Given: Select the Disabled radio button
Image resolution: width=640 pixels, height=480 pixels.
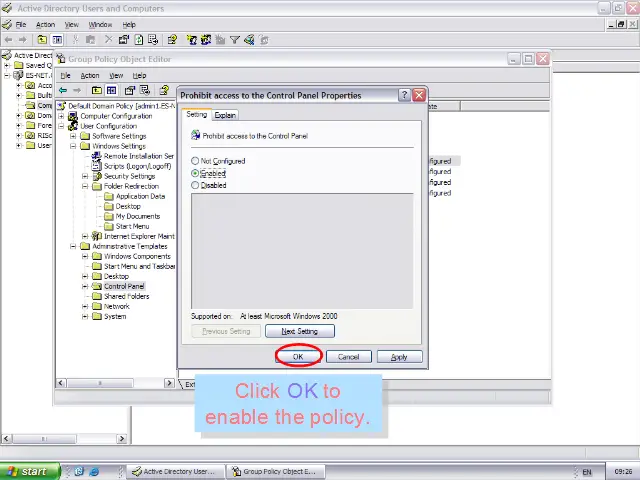Looking at the screenshot, I should click(195, 185).
